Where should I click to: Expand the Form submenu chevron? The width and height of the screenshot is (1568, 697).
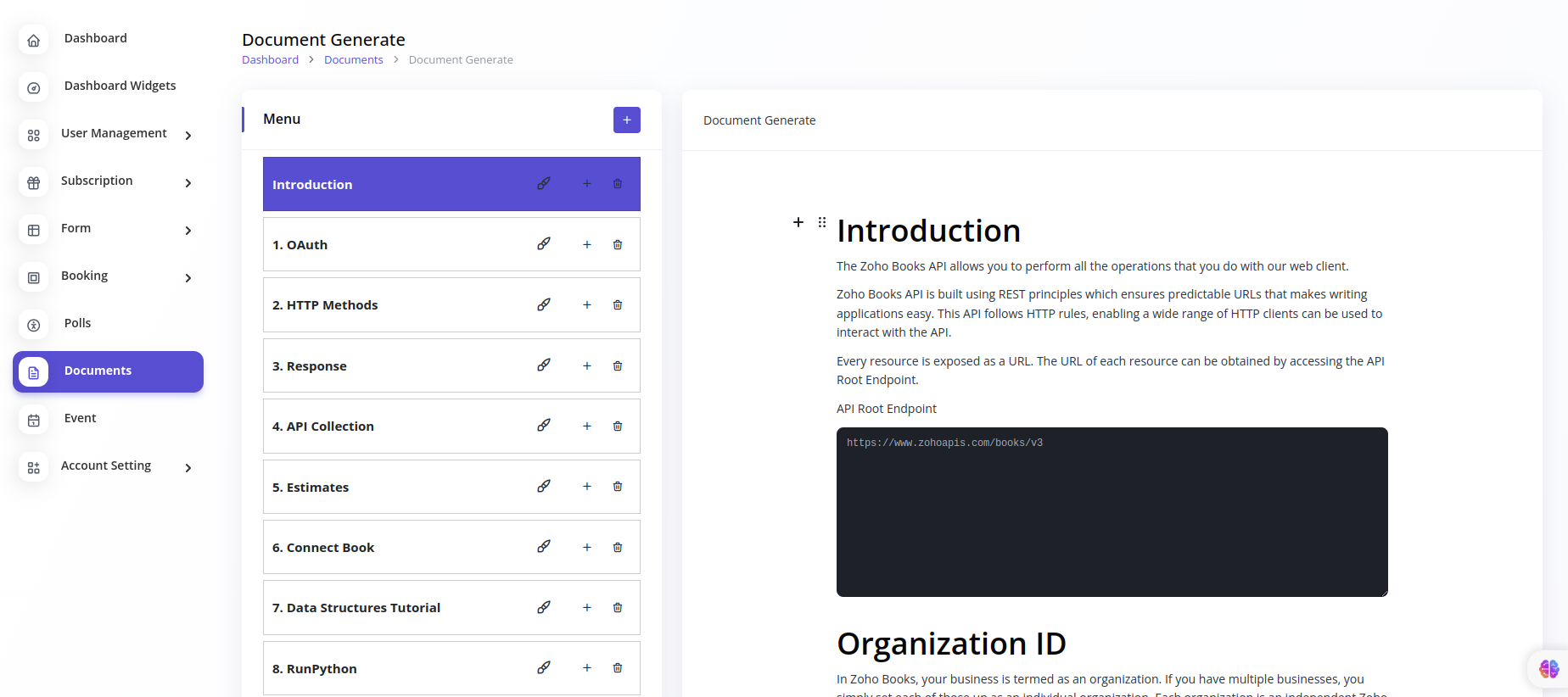coord(188,231)
